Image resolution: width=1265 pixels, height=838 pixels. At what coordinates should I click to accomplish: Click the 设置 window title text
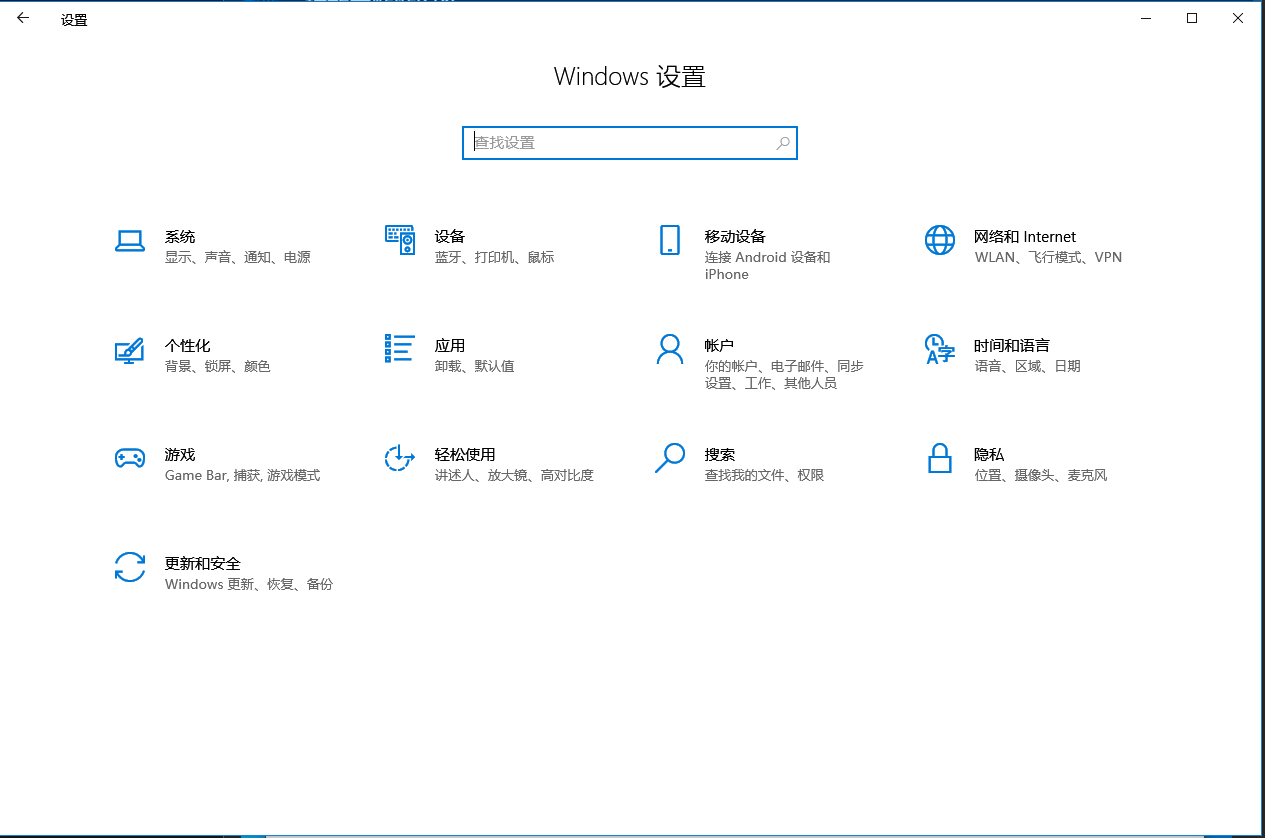click(74, 20)
